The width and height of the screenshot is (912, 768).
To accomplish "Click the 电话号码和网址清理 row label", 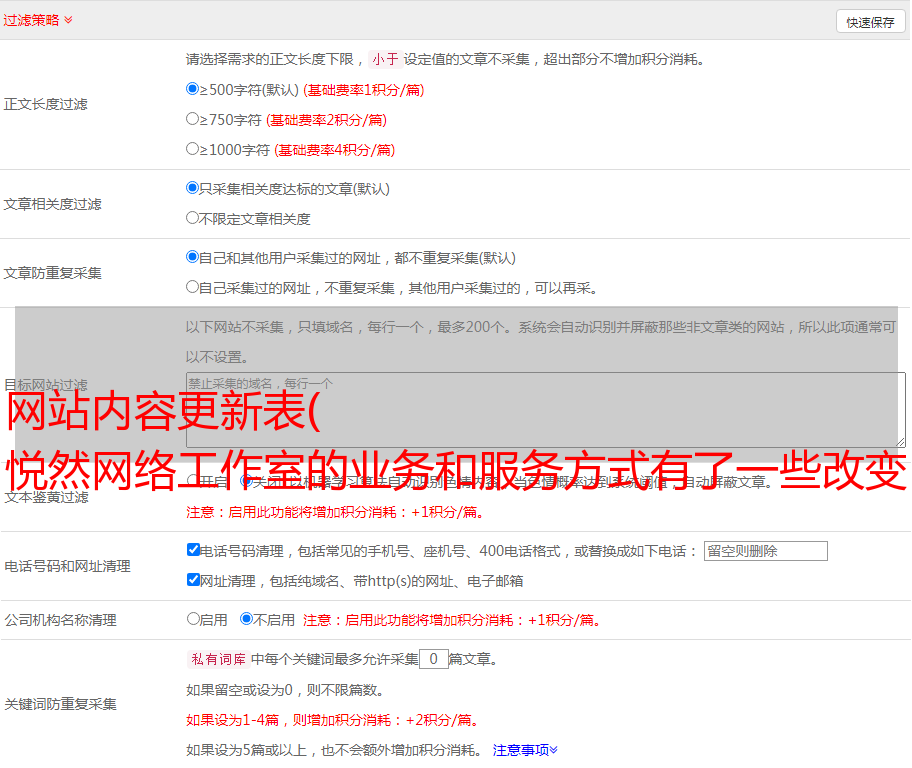I will [x=67, y=566].
